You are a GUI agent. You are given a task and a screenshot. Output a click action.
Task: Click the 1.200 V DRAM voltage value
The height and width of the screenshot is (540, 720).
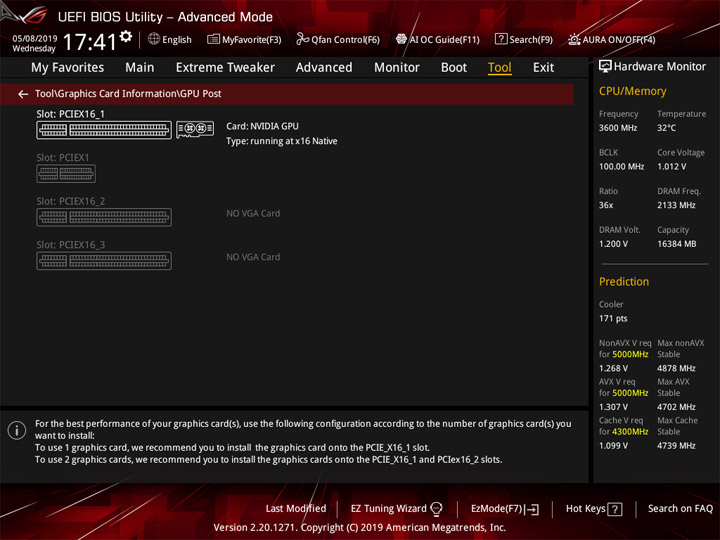613,244
